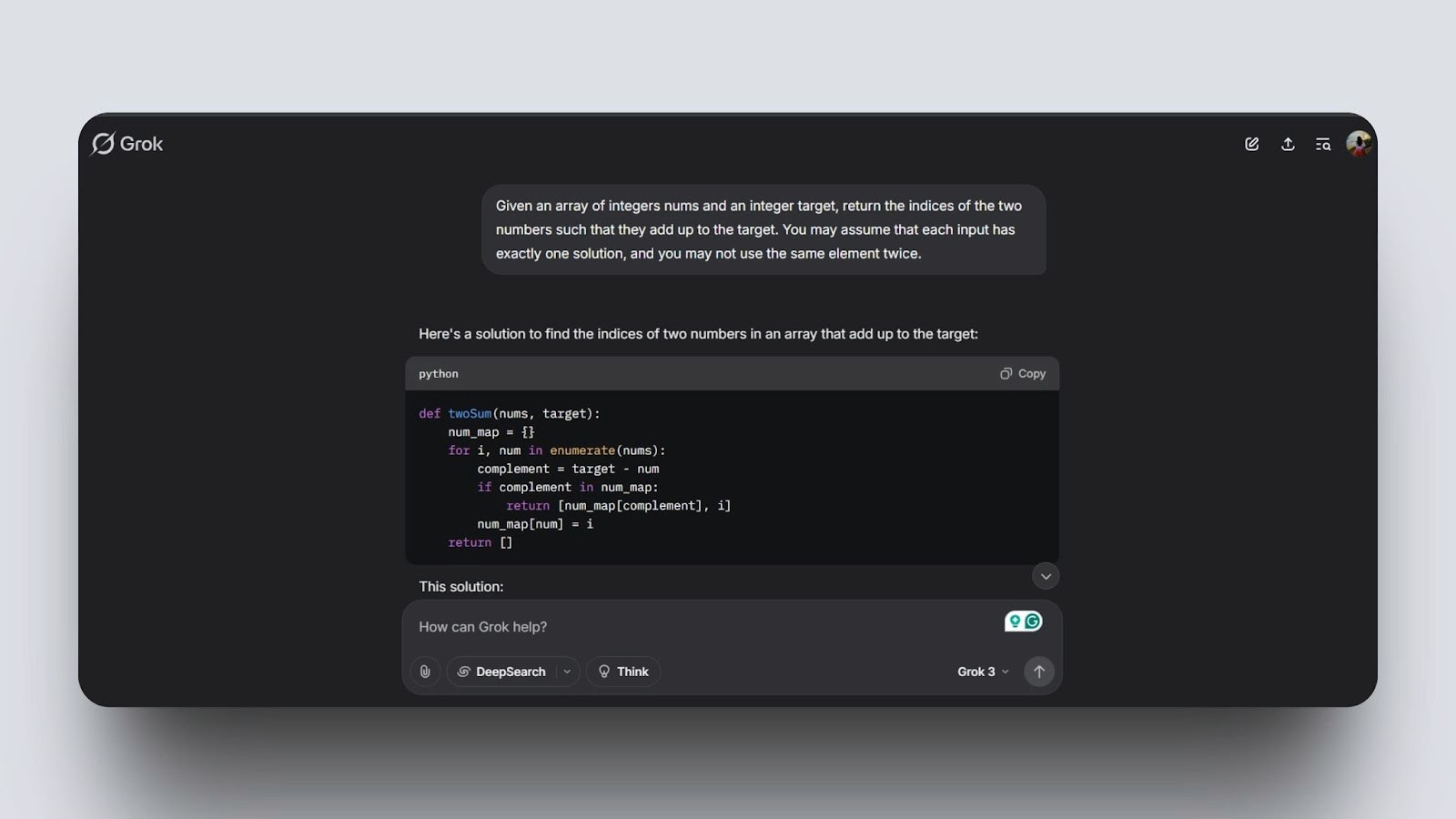This screenshot has width=1456, height=819.
Task: Click the send message arrow button
Action: click(1039, 672)
